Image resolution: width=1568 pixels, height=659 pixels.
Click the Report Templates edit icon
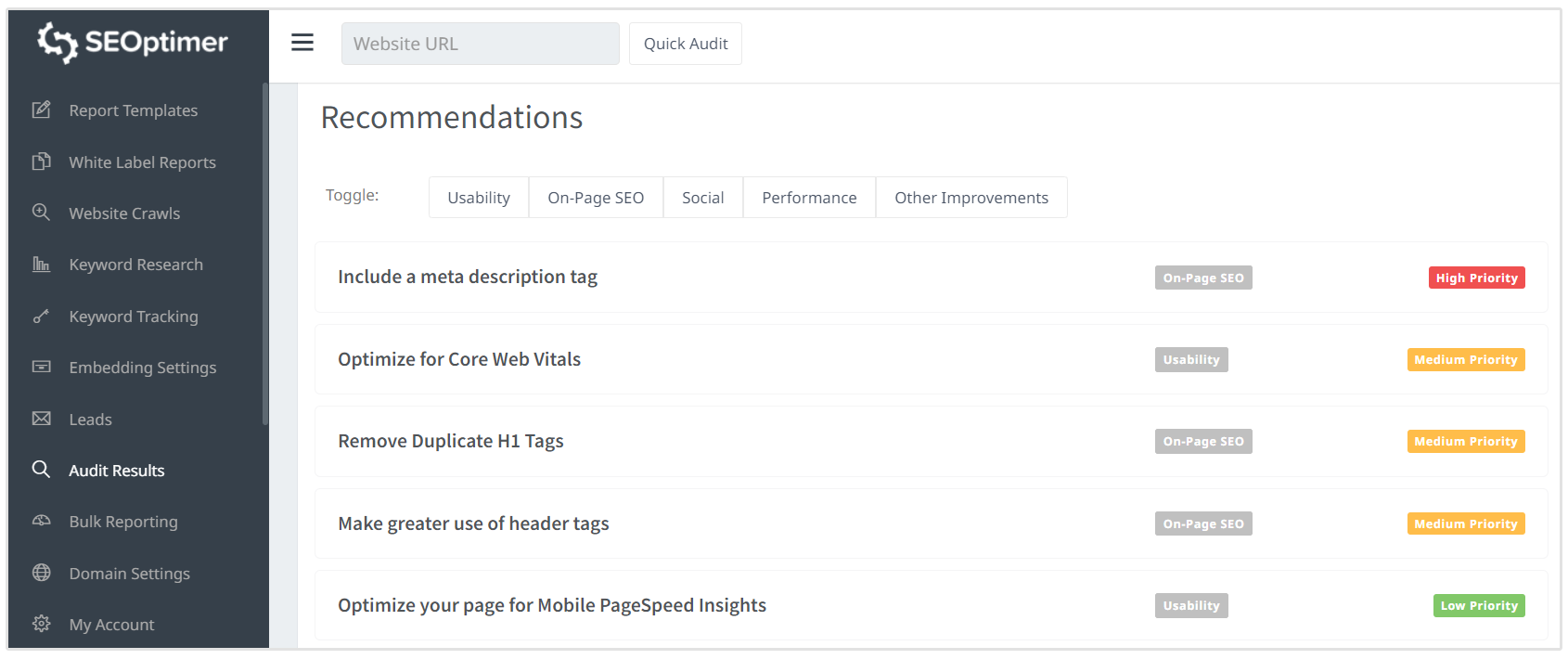pyautogui.click(x=42, y=110)
